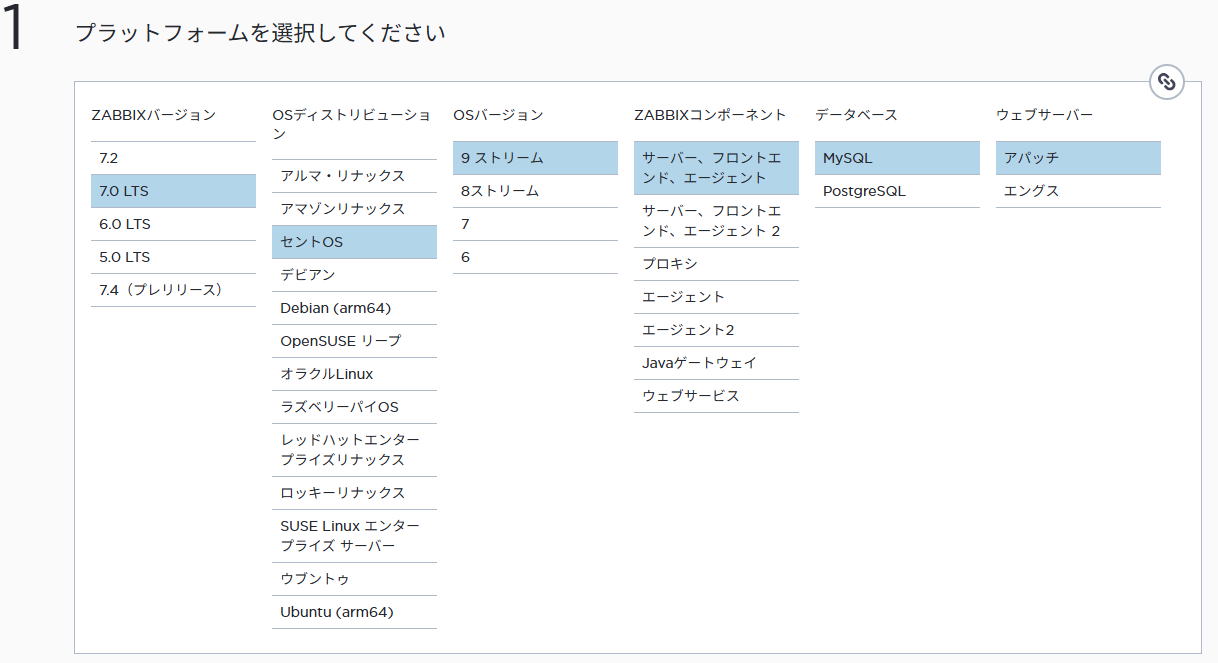1218x663 pixels.
Task: Select Debian (arm64) distribution
Action: point(354,308)
